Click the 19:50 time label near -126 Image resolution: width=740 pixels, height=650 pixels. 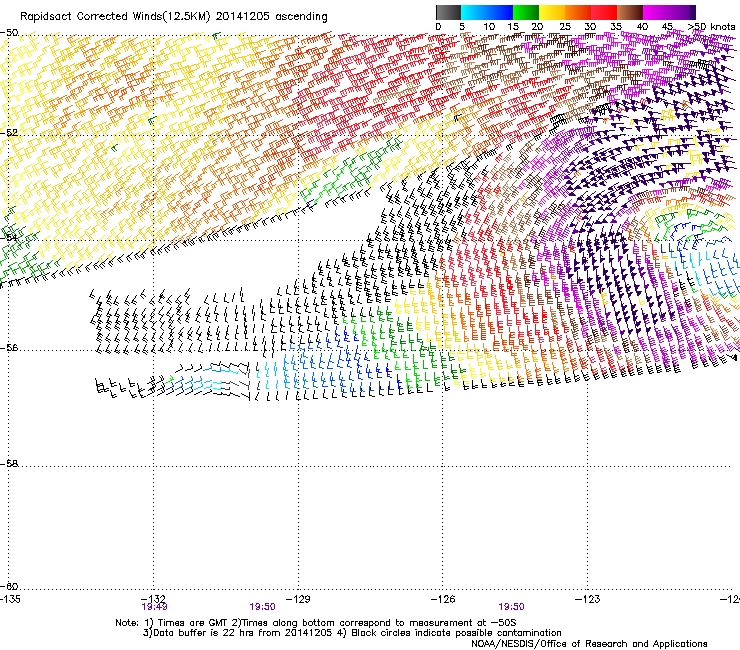point(512,607)
